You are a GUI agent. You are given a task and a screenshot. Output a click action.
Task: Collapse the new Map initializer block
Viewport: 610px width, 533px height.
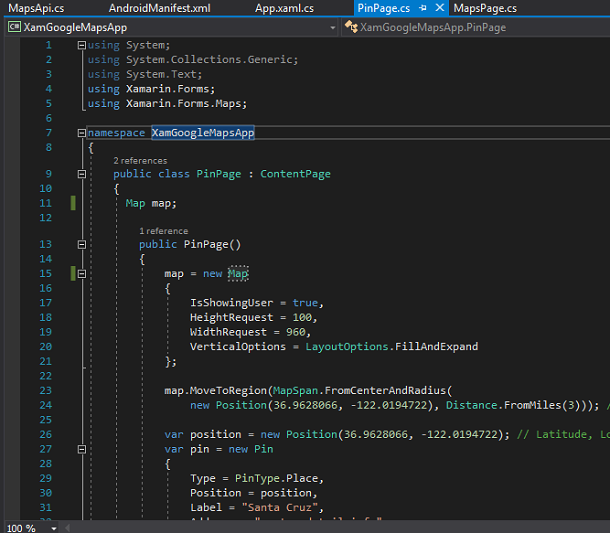tap(81, 273)
